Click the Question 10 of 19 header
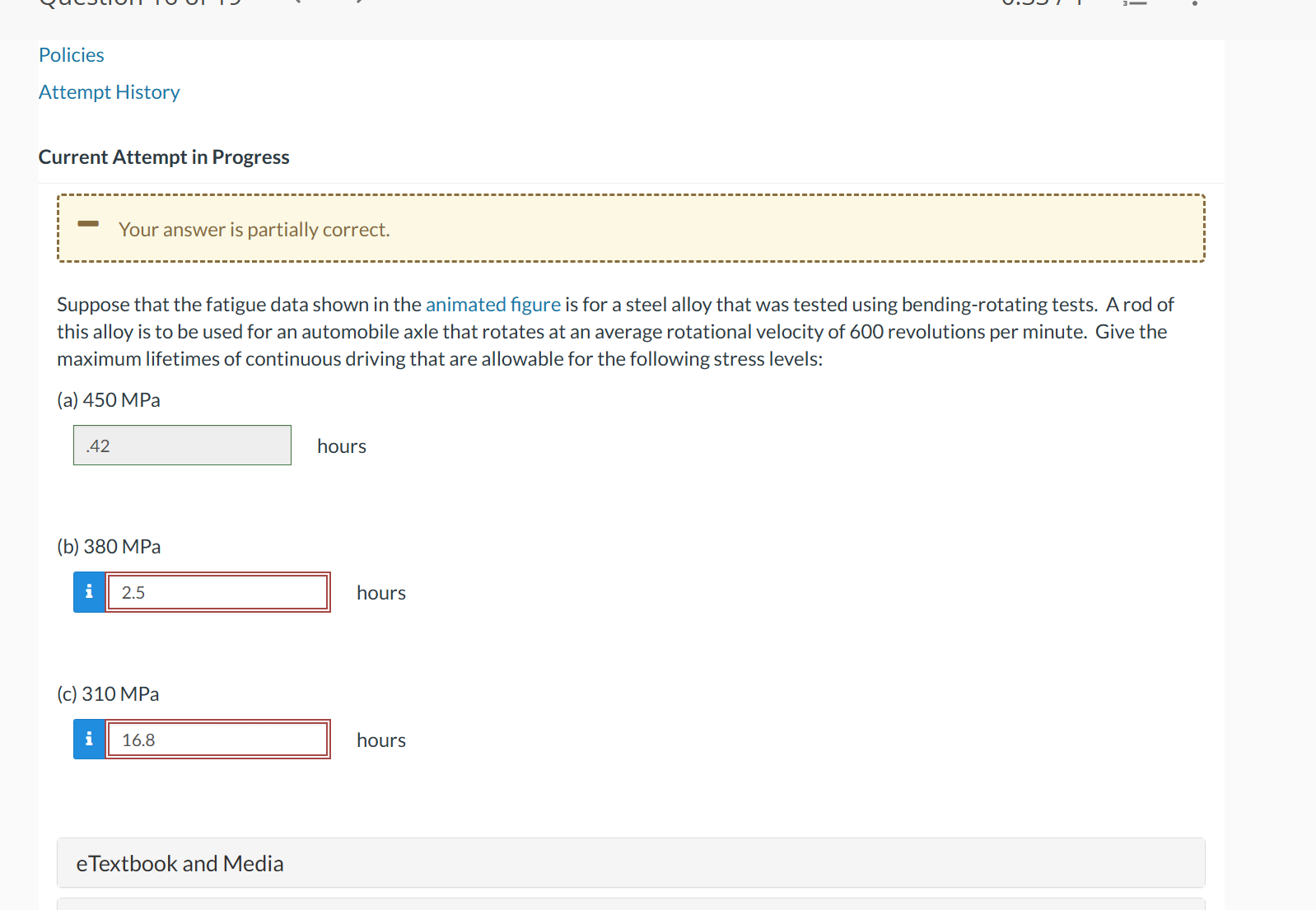The width and height of the screenshot is (1316, 910). pyautogui.click(x=140, y=2)
